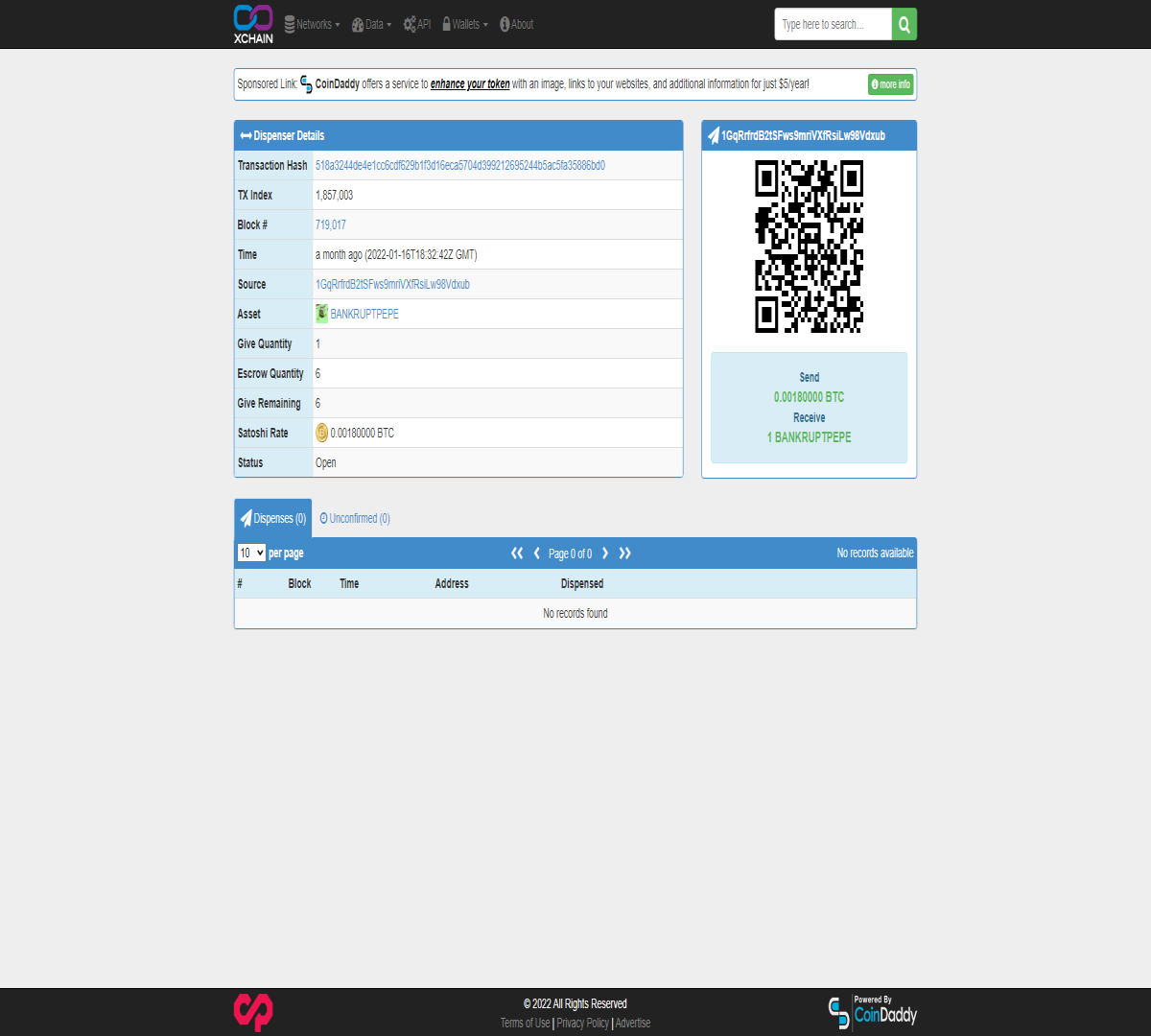Click the green search magnifier button

pos(904,24)
